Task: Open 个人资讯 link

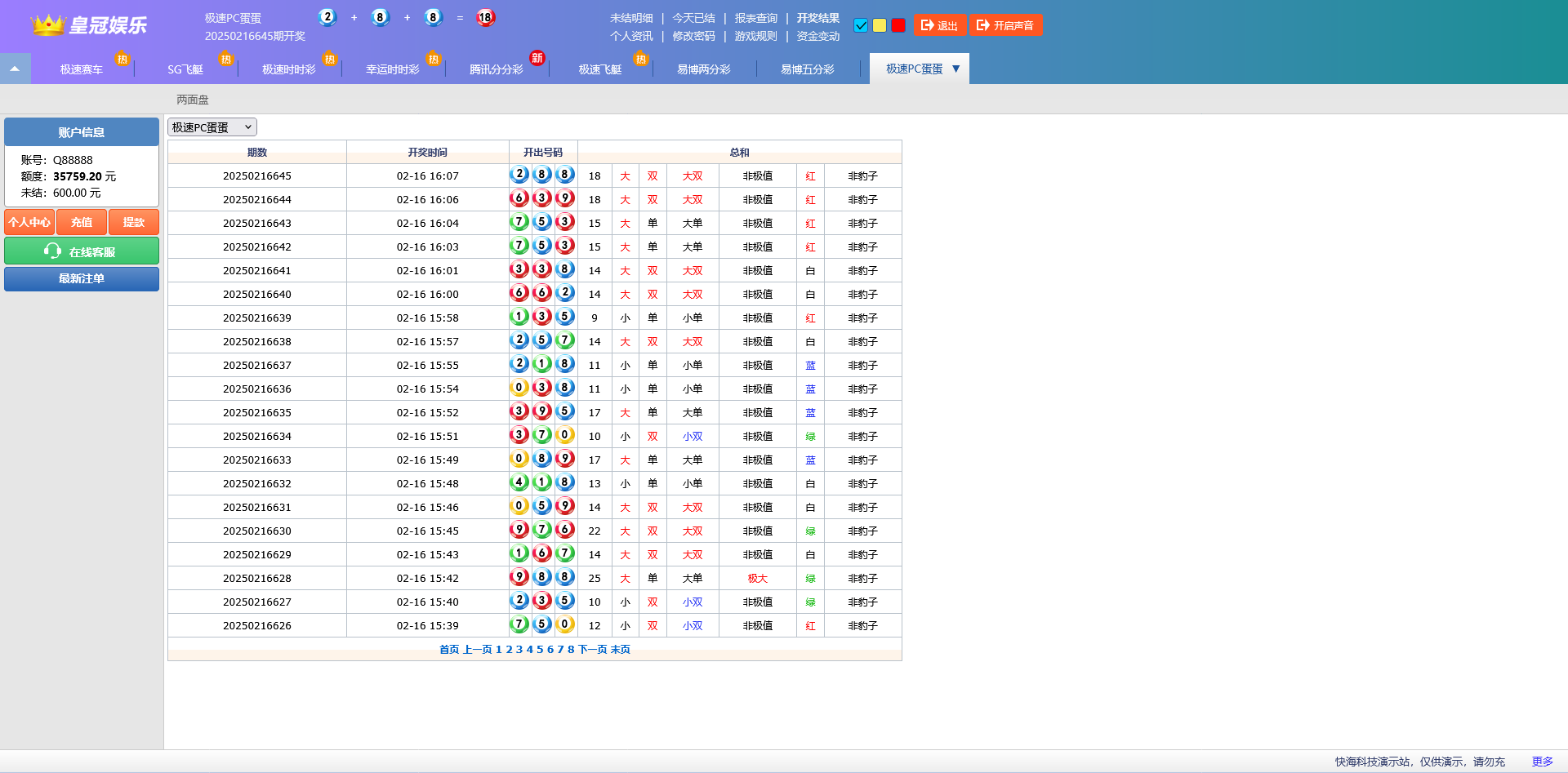Action: coord(631,36)
